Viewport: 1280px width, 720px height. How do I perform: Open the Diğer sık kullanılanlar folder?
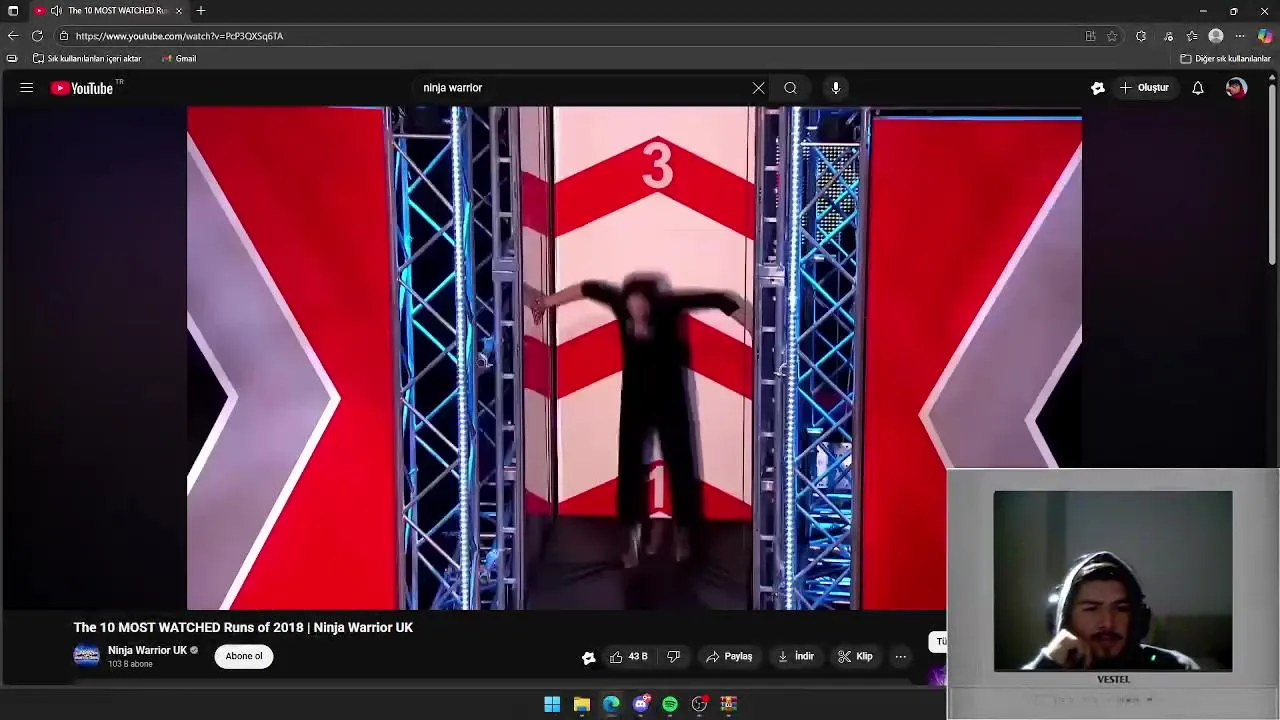pyautogui.click(x=1225, y=59)
